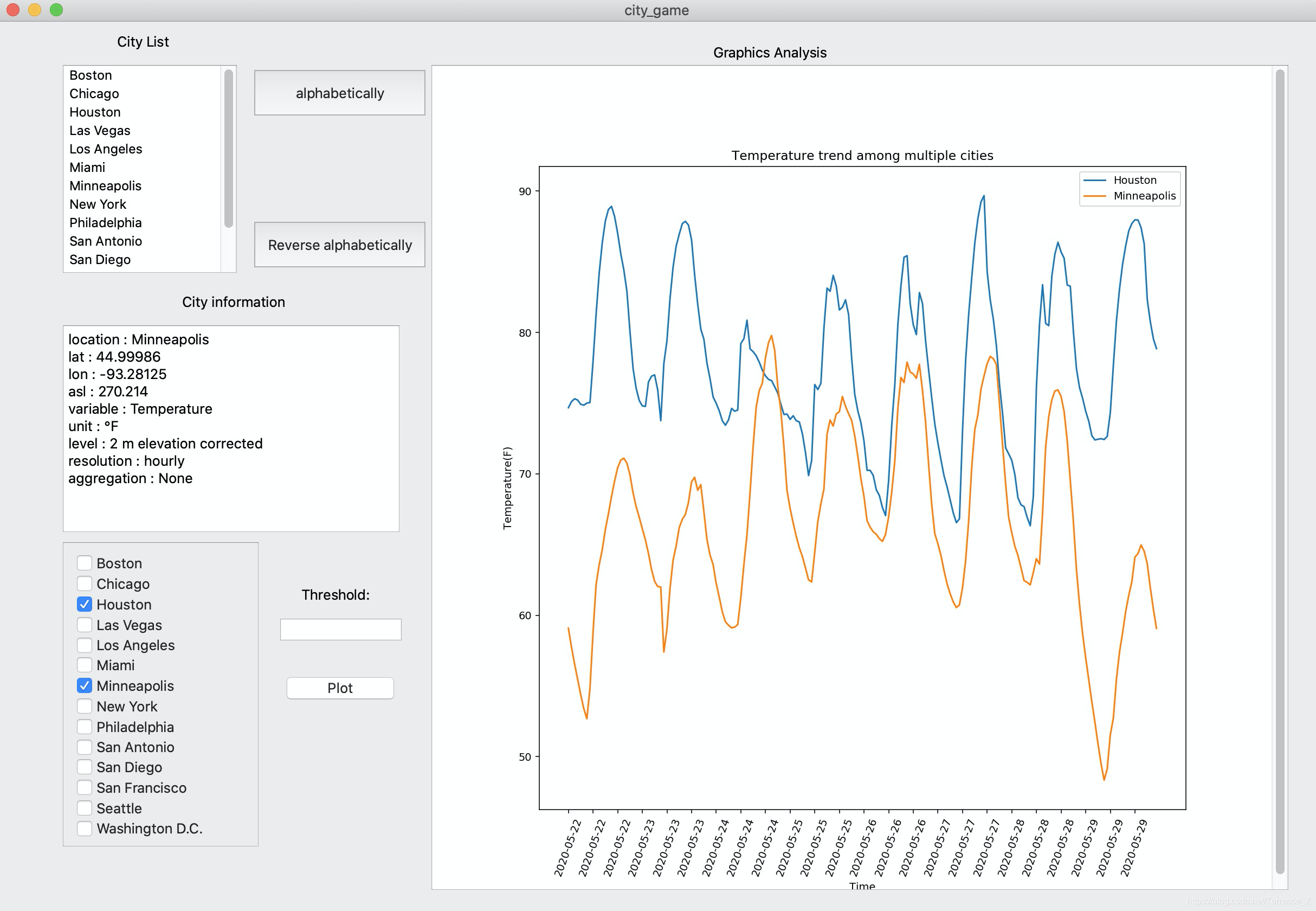Viewport: 1316px width, 911px height.
Task: Click the green zoom window button
Action: tap(56, 10)
